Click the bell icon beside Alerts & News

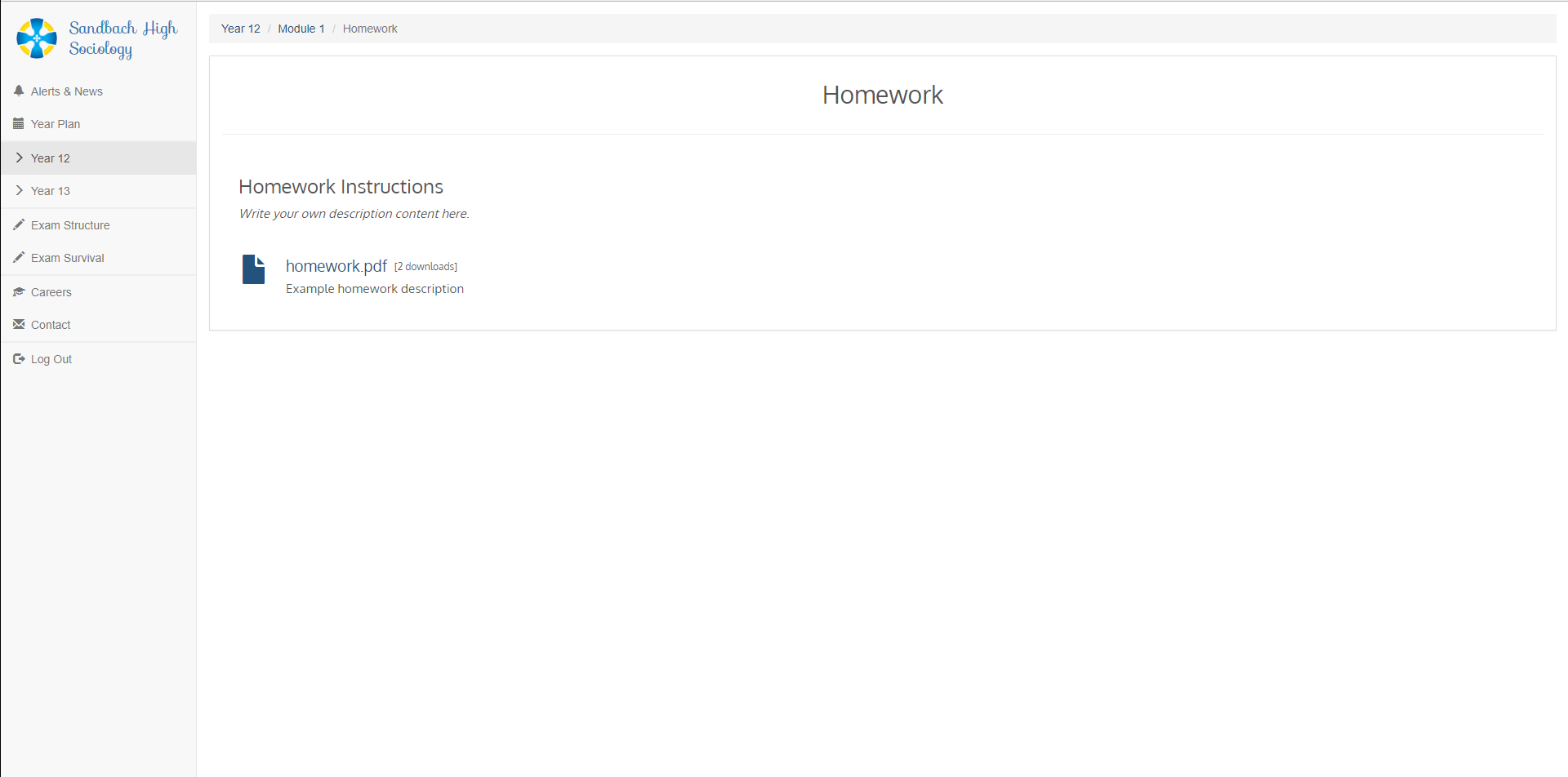click(19, 91)
